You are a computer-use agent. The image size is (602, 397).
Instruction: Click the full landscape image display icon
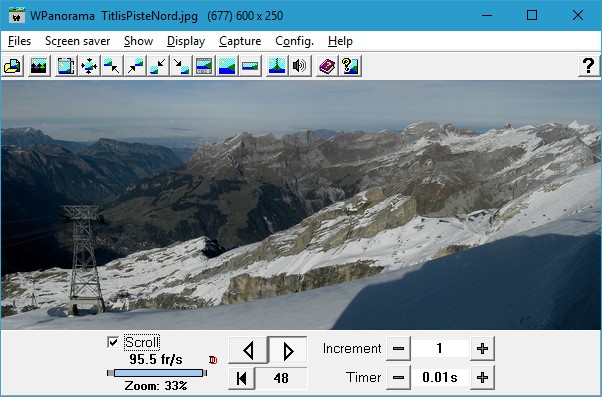pyautogui.click(x=227, y=66)
